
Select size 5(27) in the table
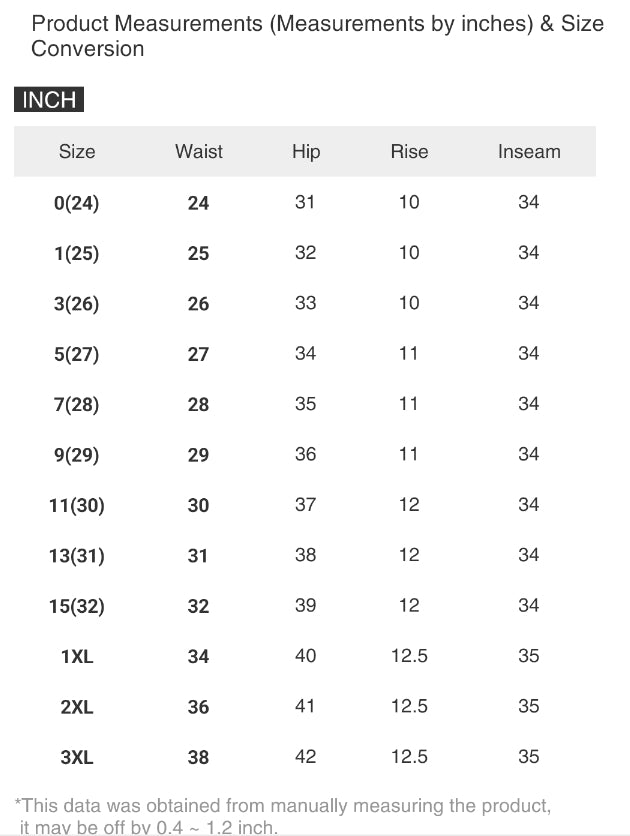click(77, 354)
